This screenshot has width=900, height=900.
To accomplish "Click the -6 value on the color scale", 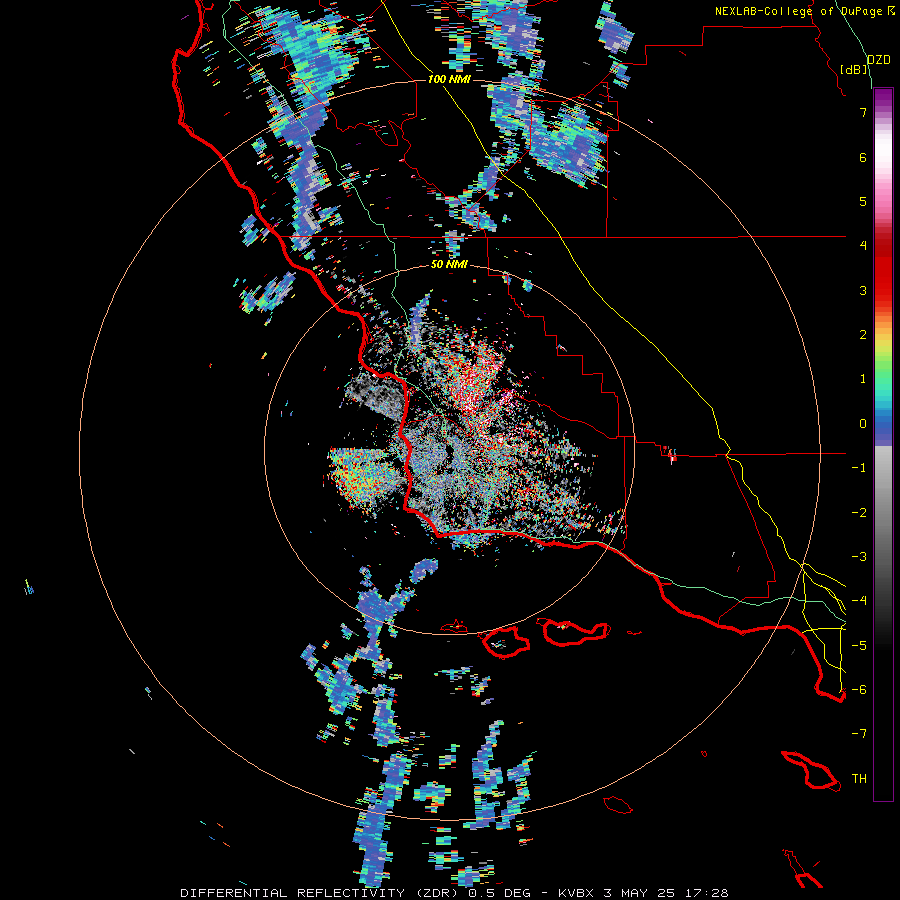I will pyautogui.click(x=859, y=690).
